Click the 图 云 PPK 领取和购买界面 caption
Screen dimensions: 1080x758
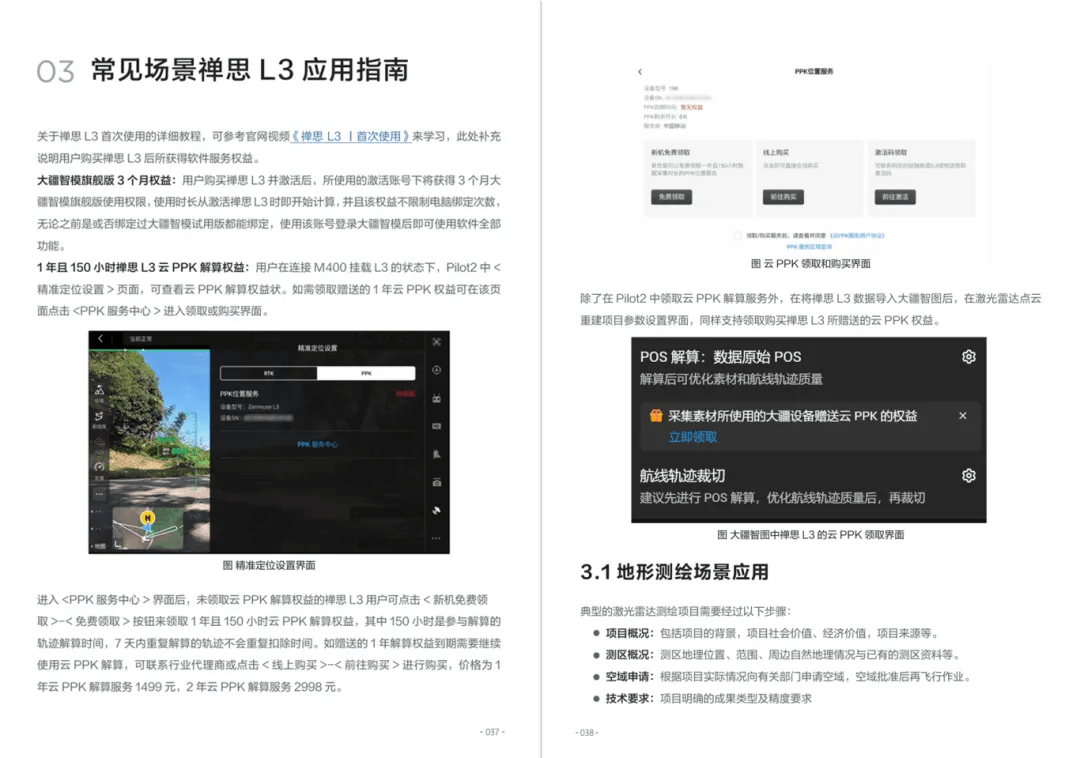pyautogui.click(x=810, y=264)
